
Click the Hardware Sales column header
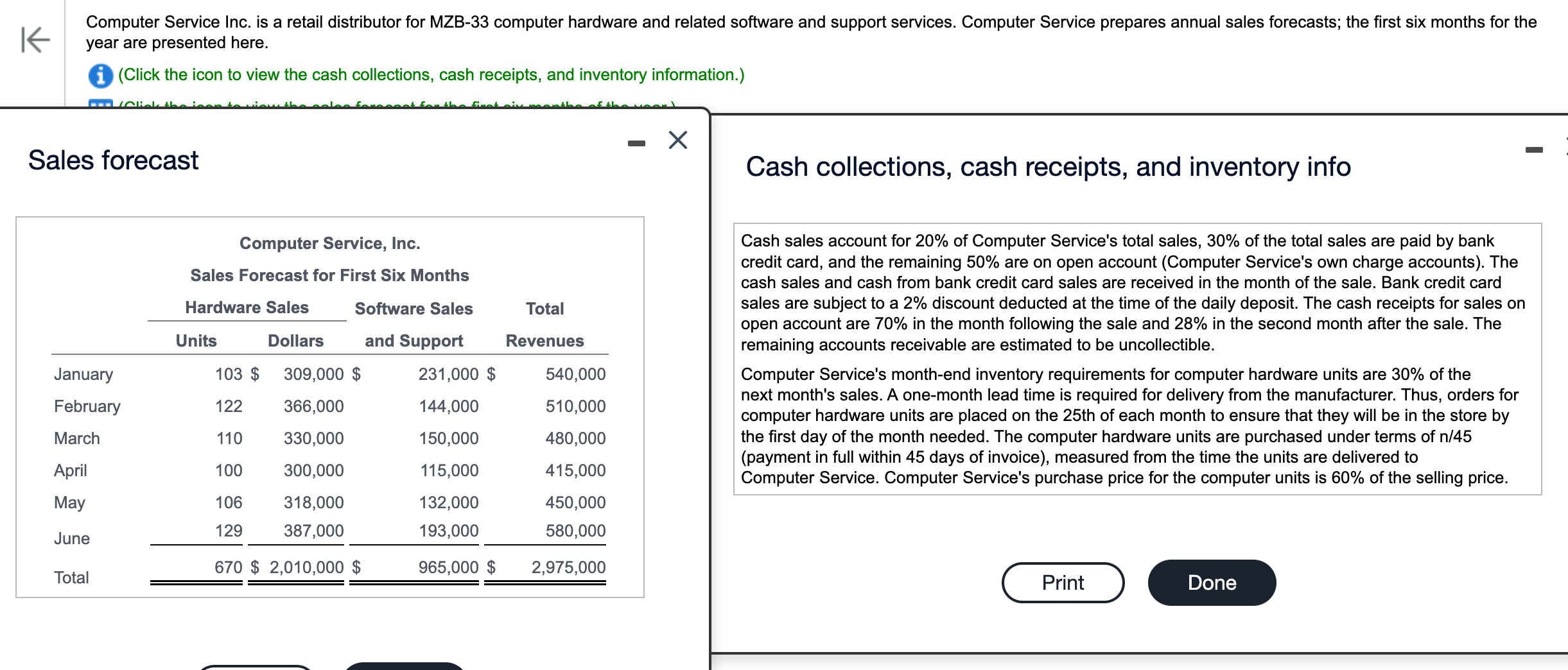247,307
